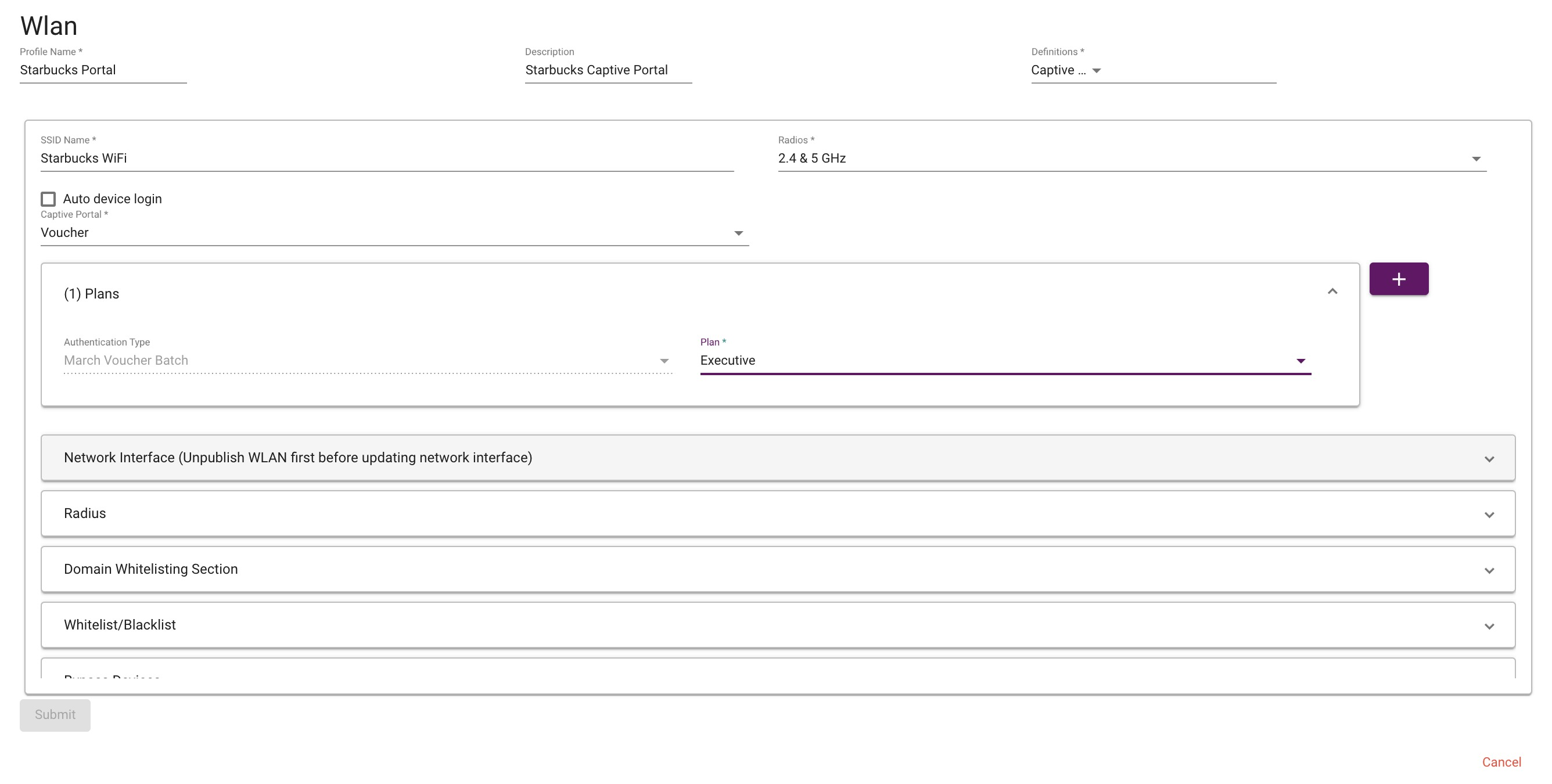Open the Plan dropdown showing Executive
The width and height of the screenshot is (1552, 784).
click(1005, 361)
